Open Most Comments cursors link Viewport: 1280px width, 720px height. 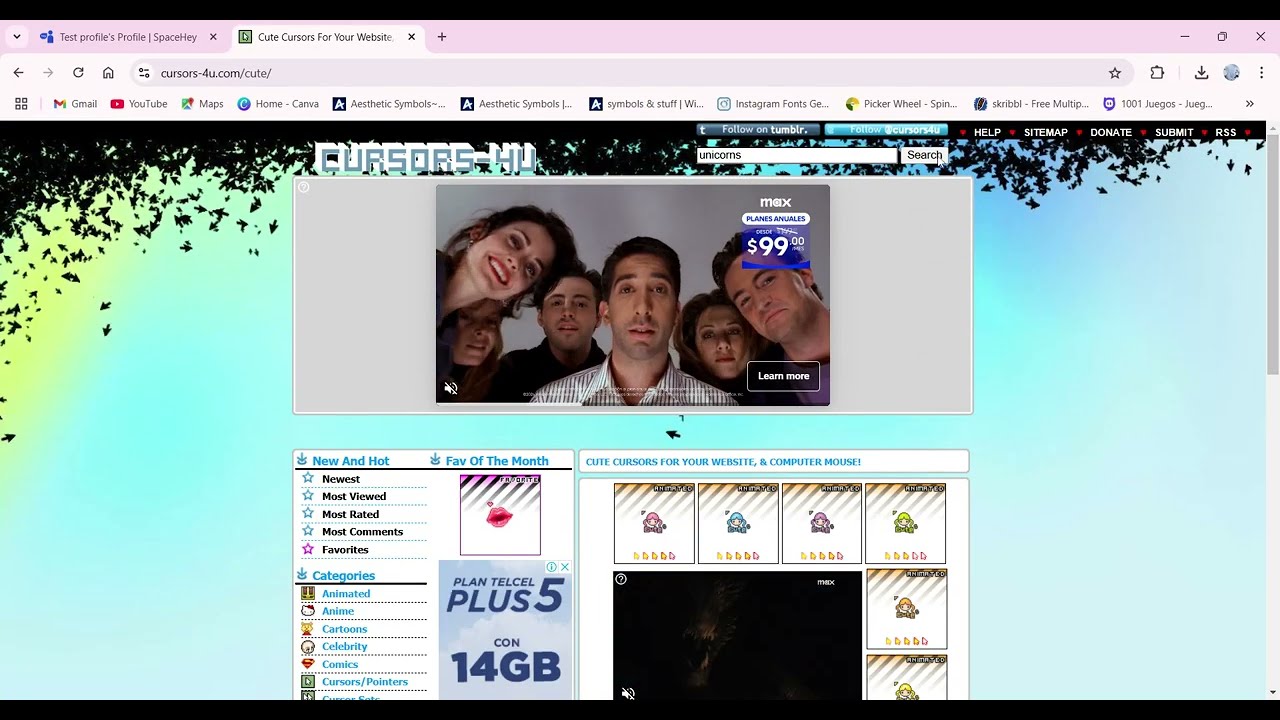point(362,531)
